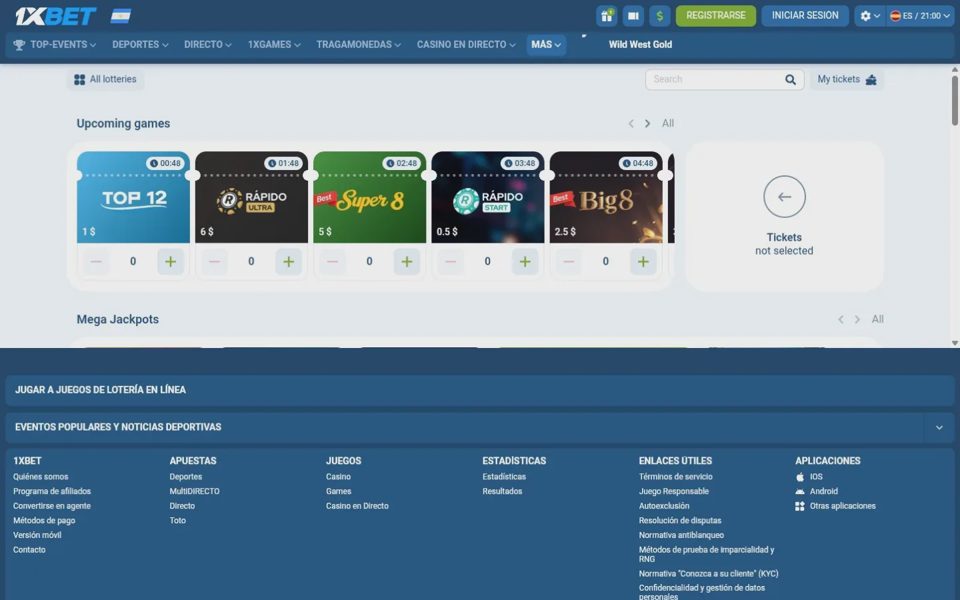Open language and time ES dropdown

pos(920,16)
